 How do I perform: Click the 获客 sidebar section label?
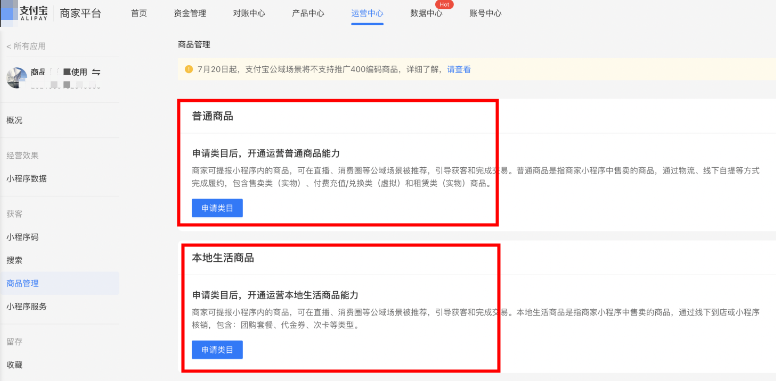[14, 214]
